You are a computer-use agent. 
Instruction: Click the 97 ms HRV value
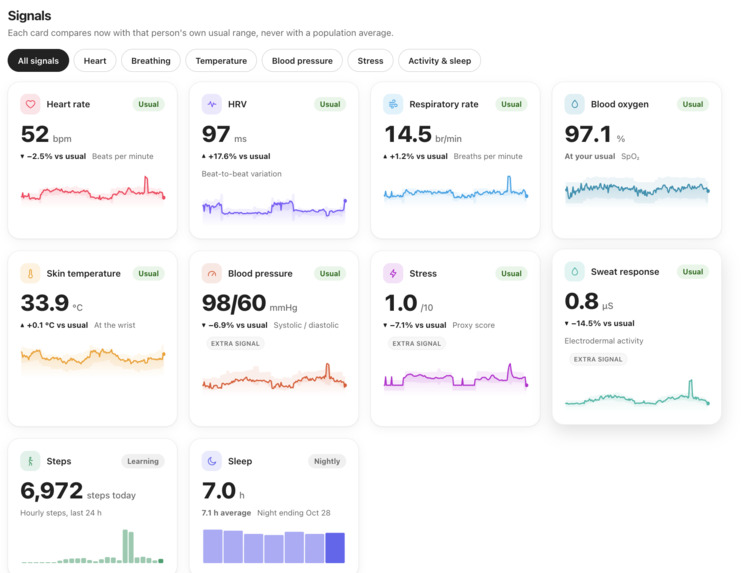[224, 134]
